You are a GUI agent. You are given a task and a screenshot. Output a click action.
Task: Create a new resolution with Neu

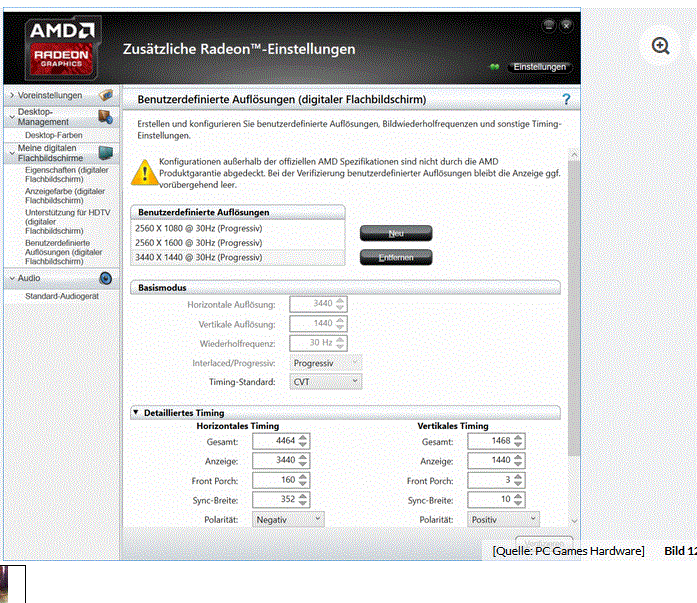pyautogui.click(x=396, y=233)
